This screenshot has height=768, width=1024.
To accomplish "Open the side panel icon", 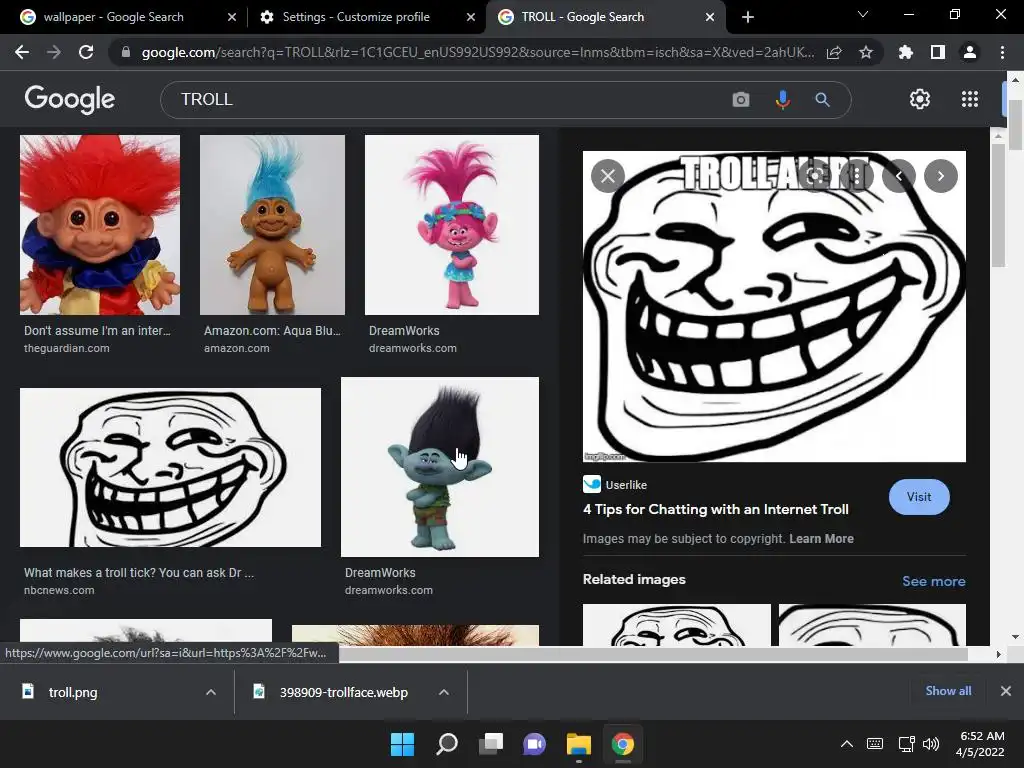I will 938,52.
